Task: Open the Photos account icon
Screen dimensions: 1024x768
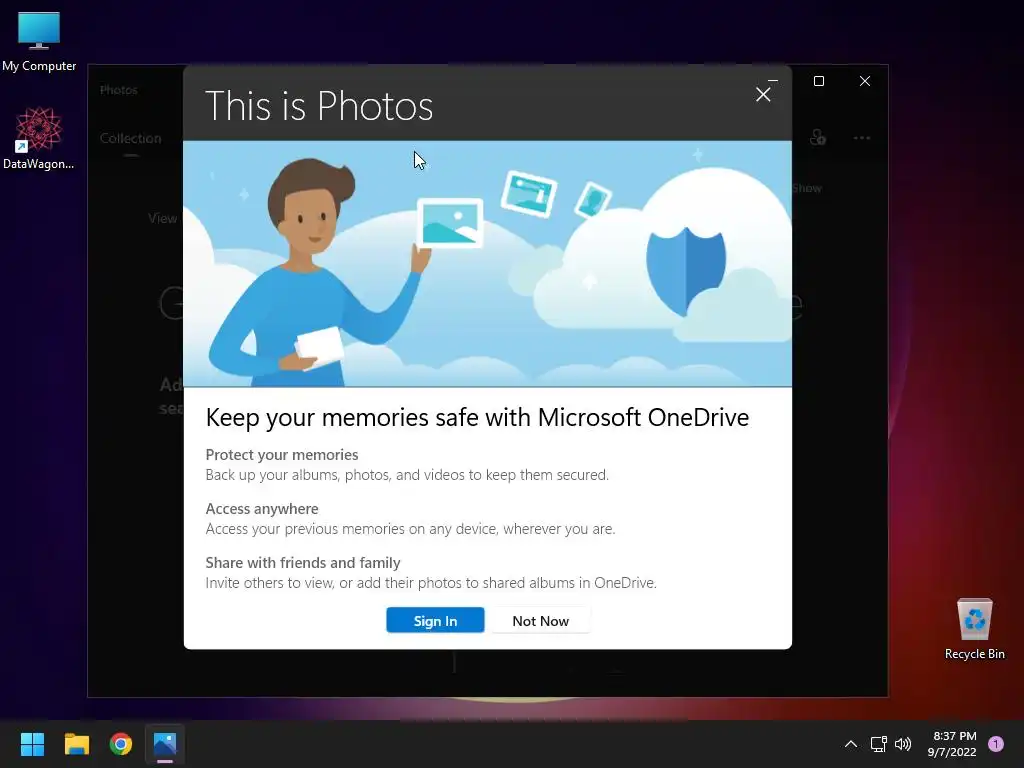Action: pyautogui.click(x=818, y=138)
